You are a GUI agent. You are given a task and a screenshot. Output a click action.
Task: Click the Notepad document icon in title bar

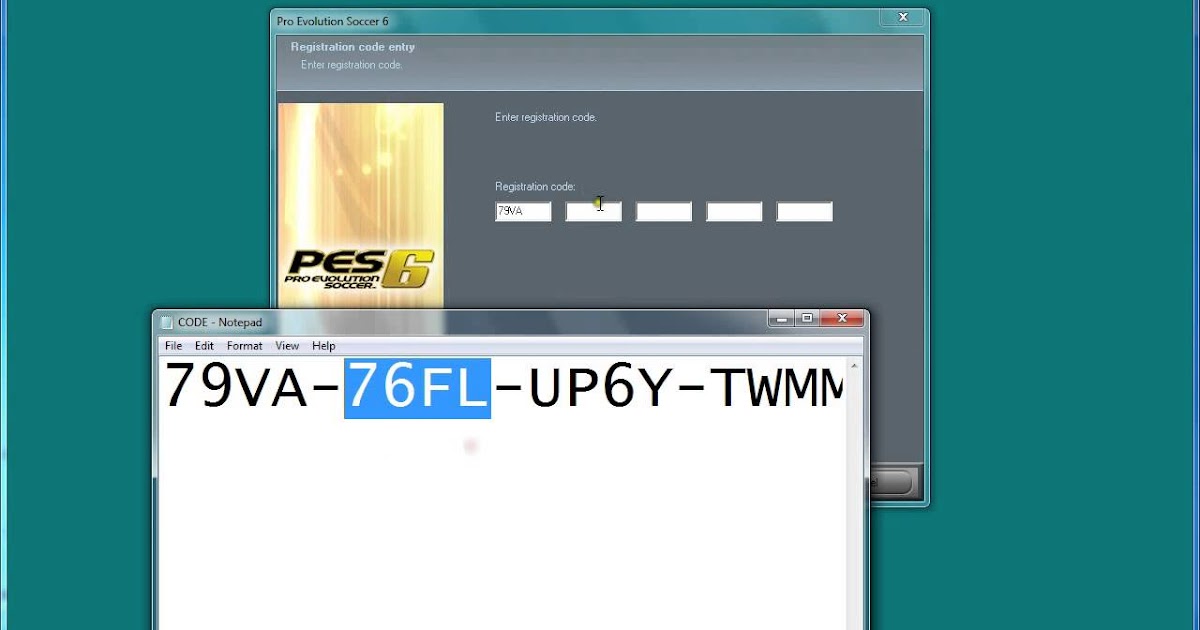pos(166,322)
